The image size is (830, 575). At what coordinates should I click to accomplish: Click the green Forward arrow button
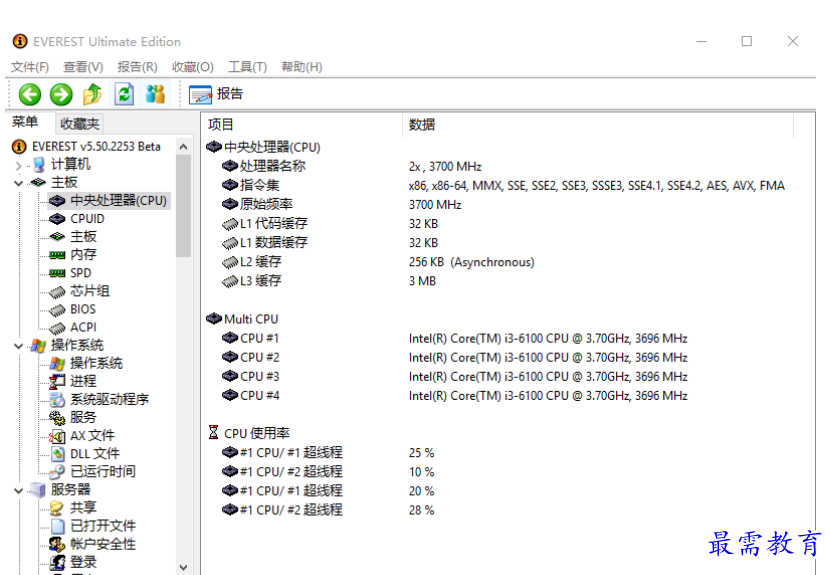point(61,95)
